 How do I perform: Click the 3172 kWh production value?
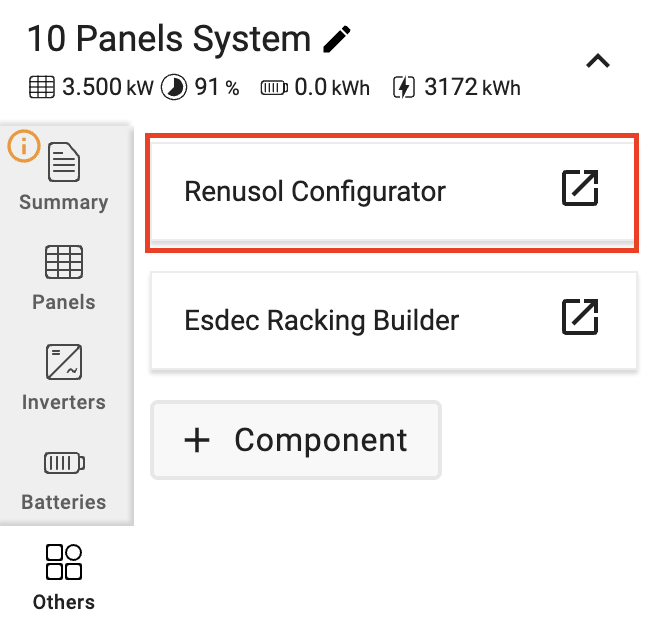pos(472,87)
